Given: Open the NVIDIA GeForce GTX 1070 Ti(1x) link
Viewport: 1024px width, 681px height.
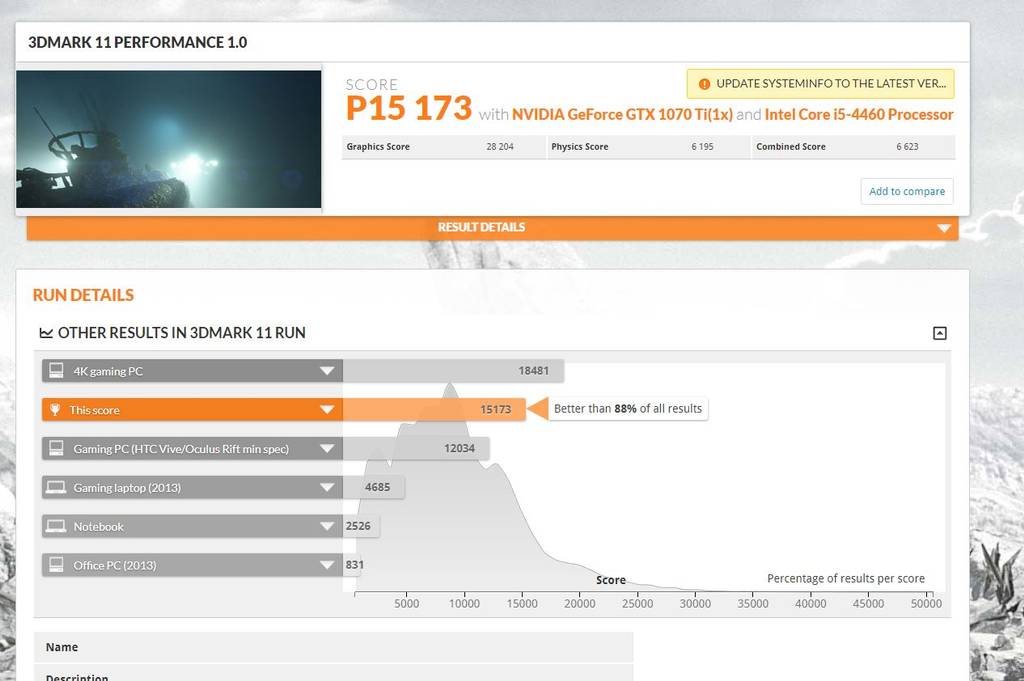Looking at the screenshot, I should point(622,115).
